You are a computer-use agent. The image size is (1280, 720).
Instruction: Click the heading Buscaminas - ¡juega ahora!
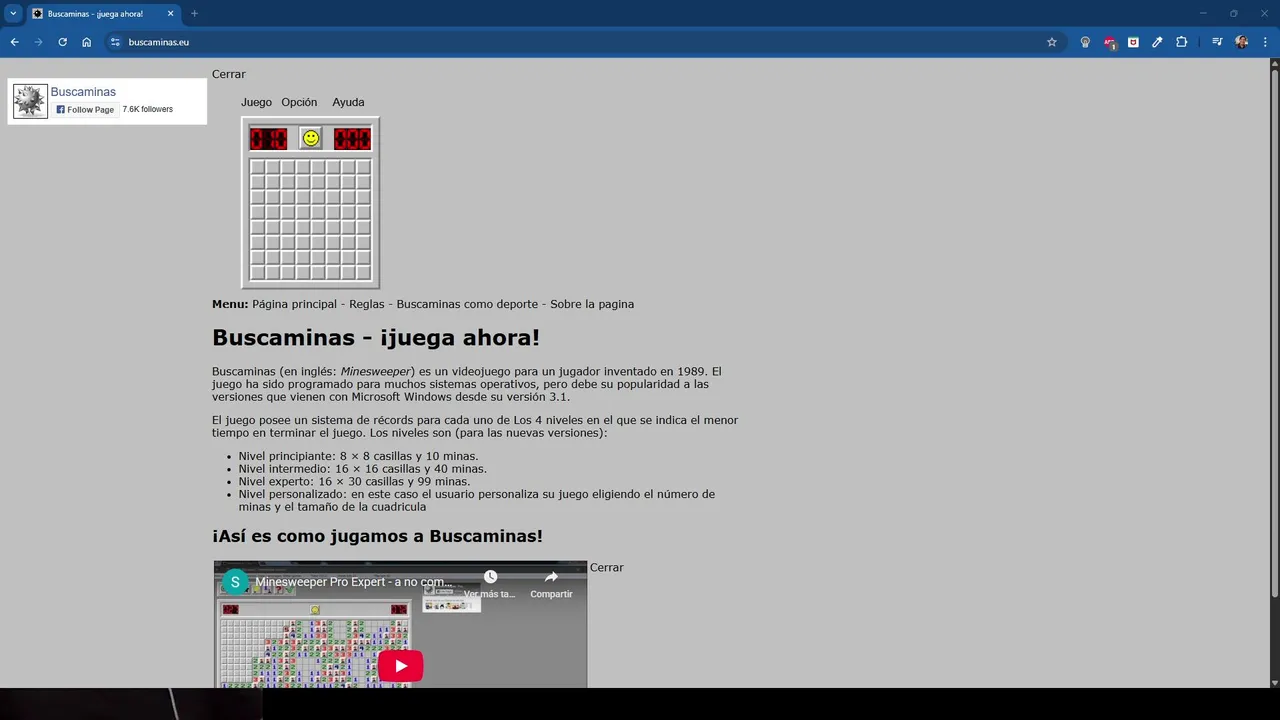376,338
